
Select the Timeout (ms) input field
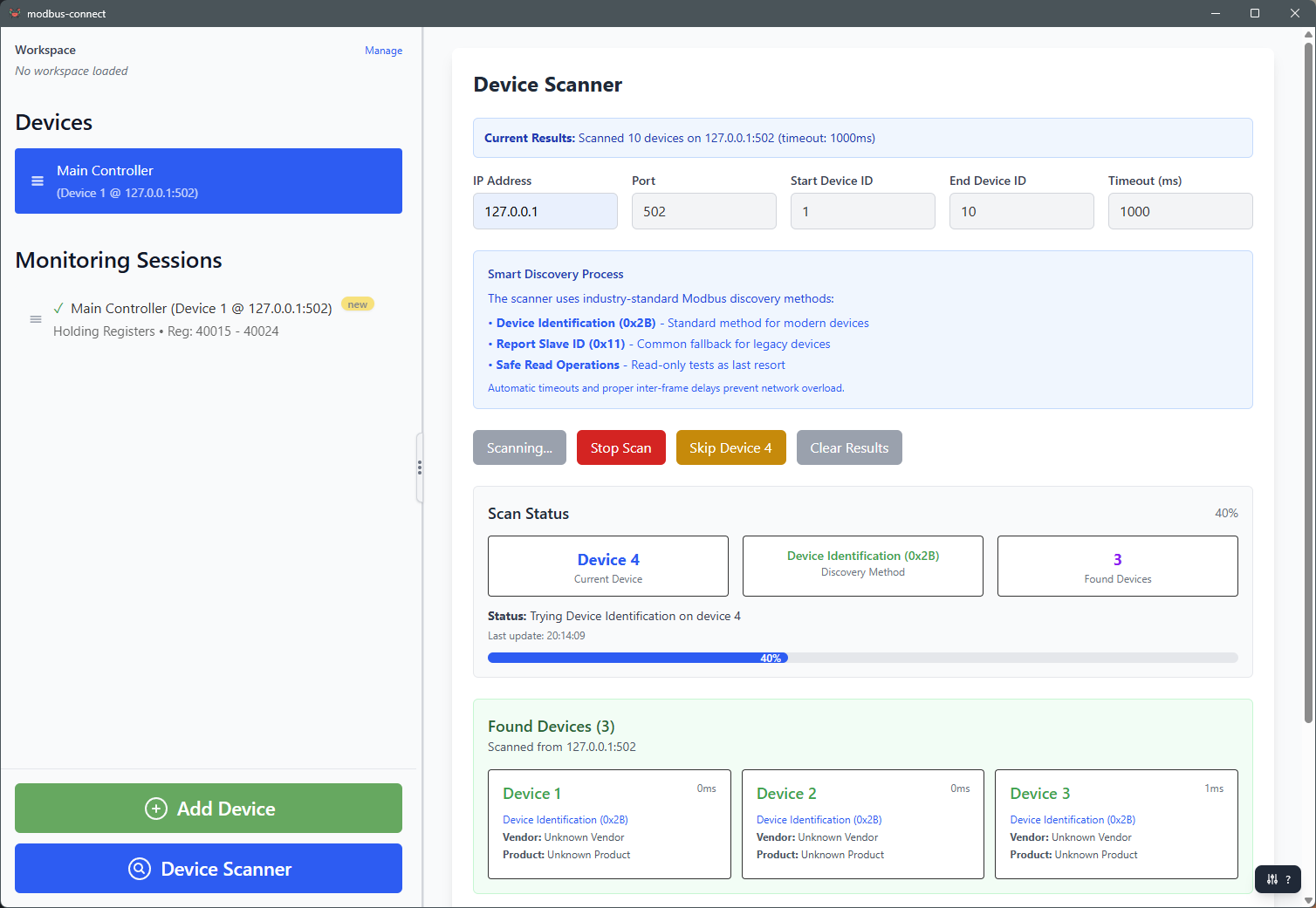pos(1180,211)
